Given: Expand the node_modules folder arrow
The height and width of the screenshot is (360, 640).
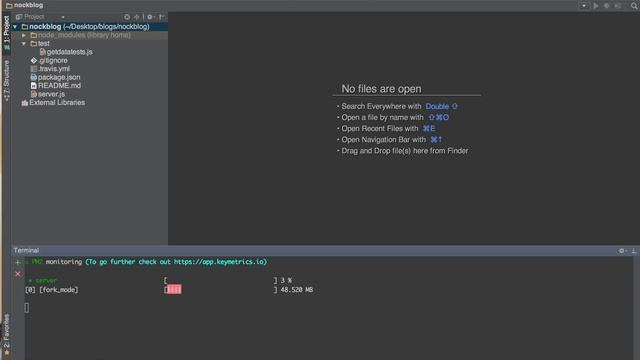Looking at the screenshot, I should point(24,35).
